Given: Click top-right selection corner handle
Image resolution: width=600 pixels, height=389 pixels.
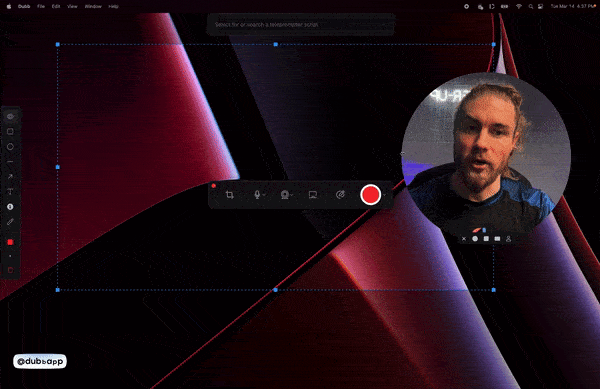Looking at the screenshot, I should pyautogui.click(x=494, y=44).
